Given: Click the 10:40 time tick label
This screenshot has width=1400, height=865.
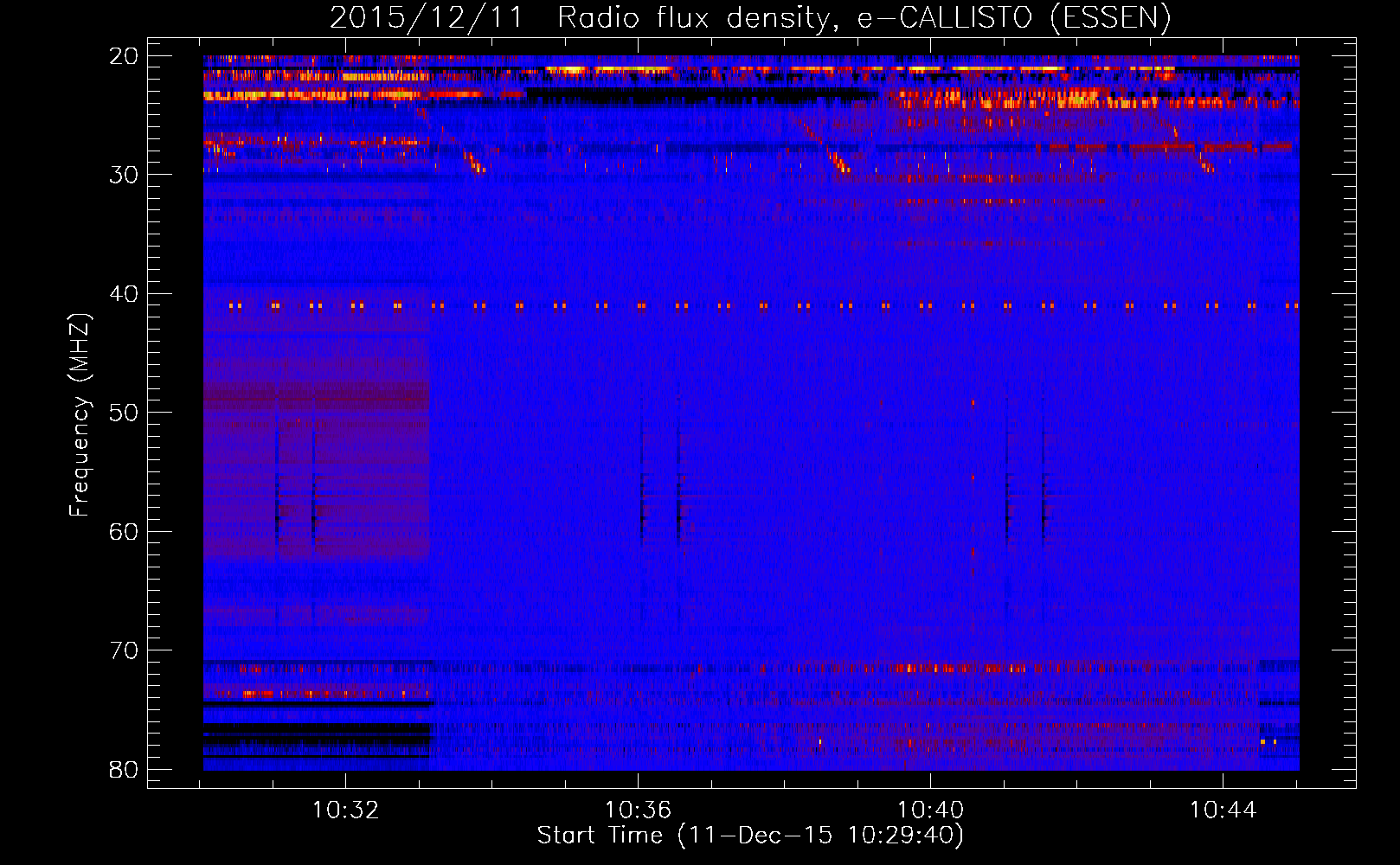Looking at the screenshot, I should click(930, 811).
